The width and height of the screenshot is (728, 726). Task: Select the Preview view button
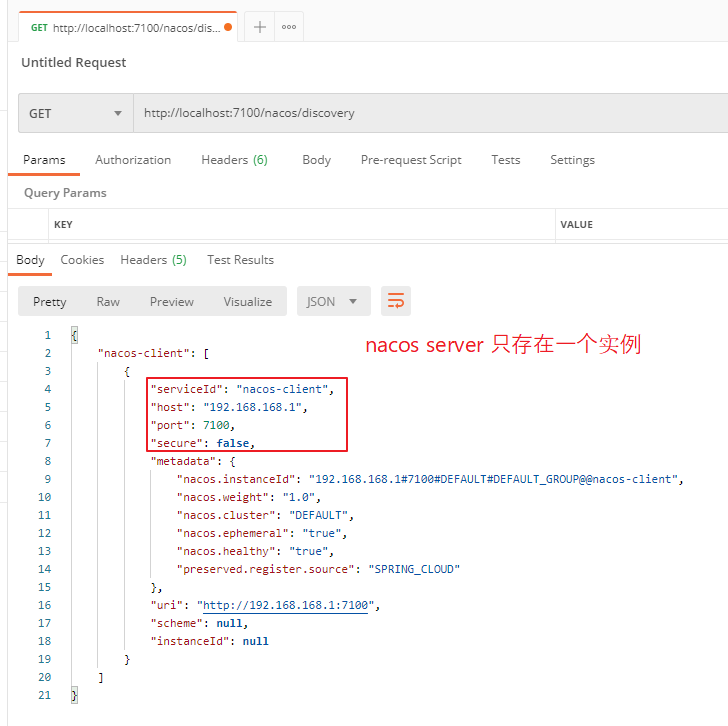[x=172, y=302]
